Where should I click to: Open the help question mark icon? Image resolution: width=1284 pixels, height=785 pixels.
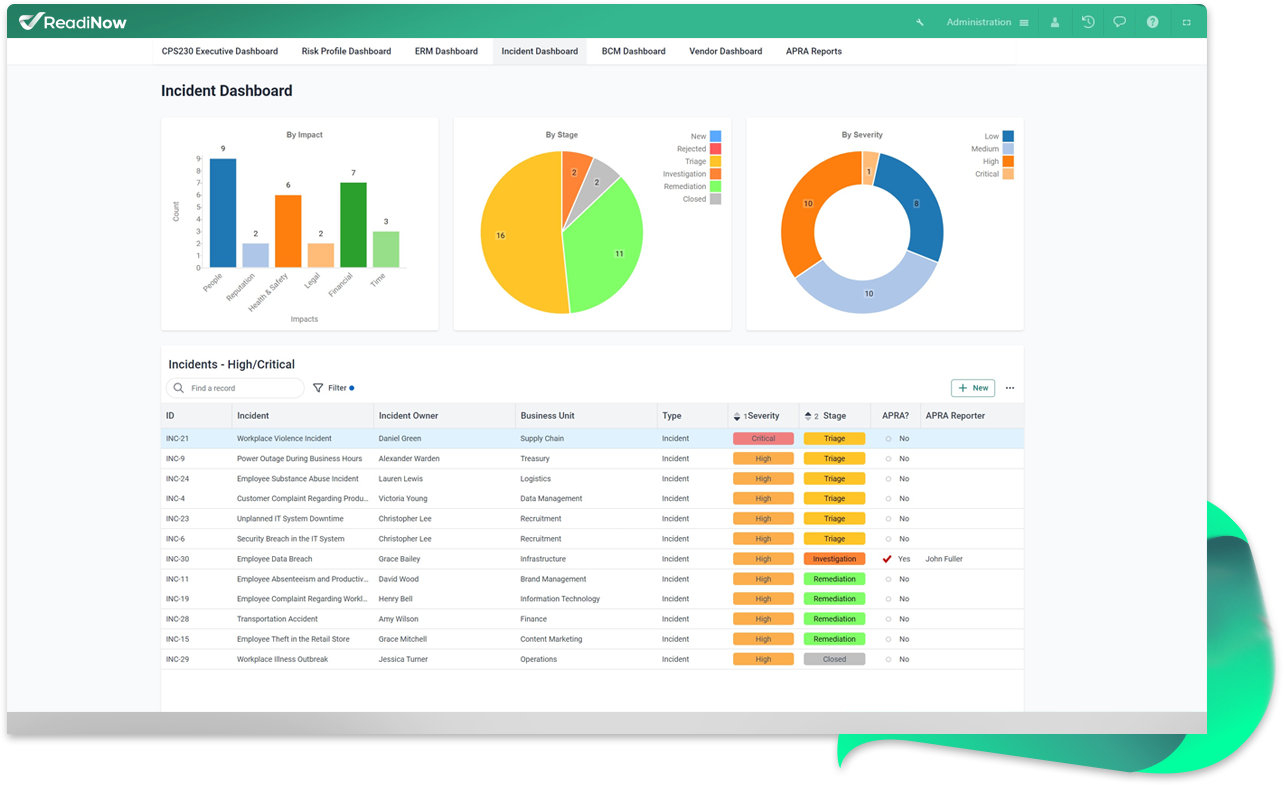1153,22
